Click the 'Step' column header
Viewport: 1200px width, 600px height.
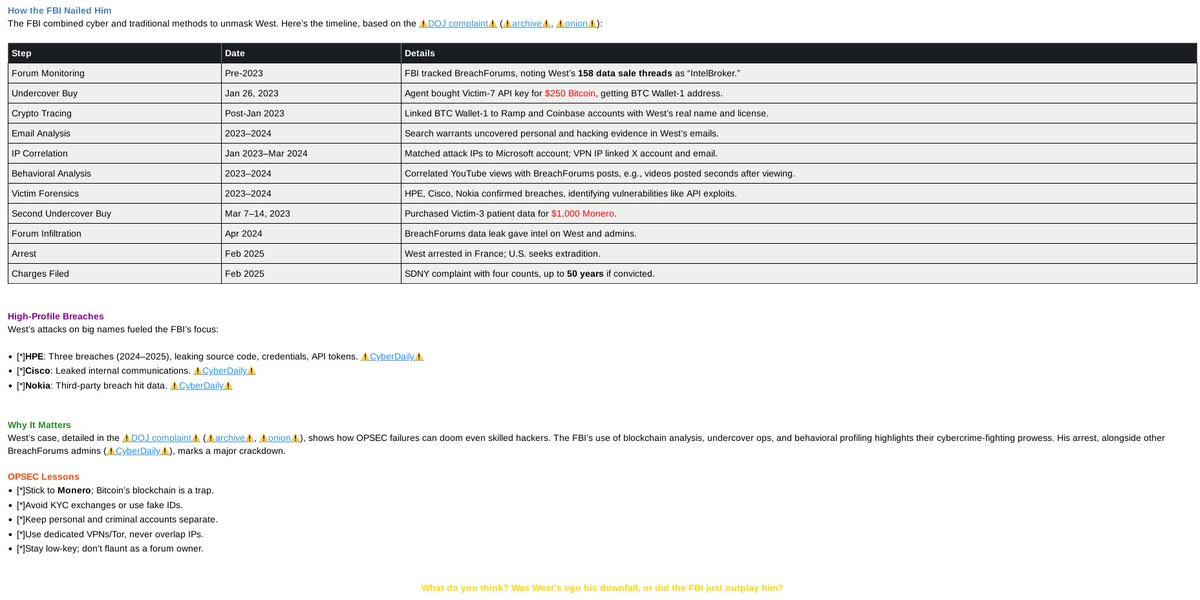(114, 53)
